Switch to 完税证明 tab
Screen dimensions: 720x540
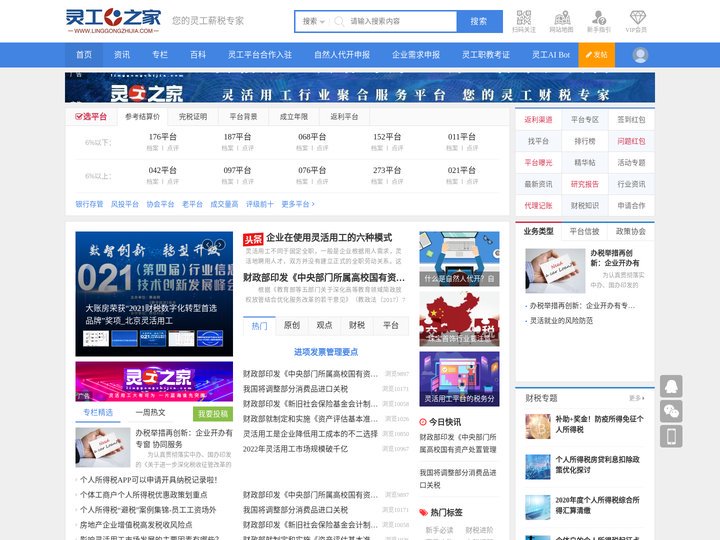(193, 117)
